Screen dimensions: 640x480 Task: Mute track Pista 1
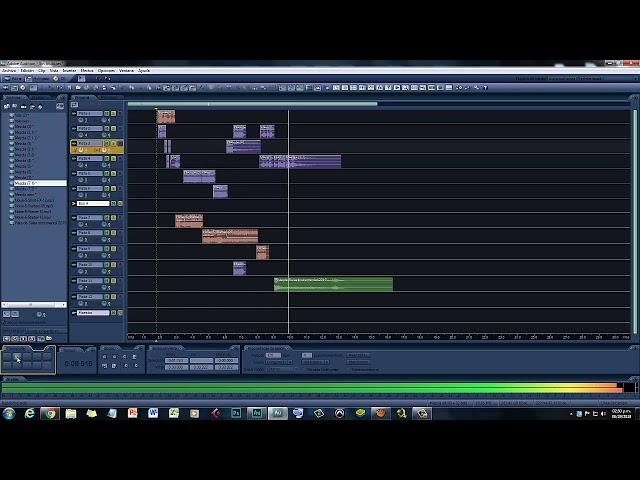pos(107,113)
